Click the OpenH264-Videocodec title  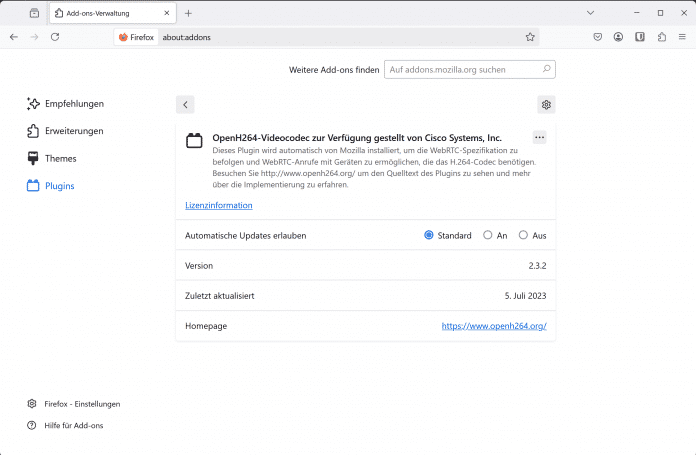357,138
